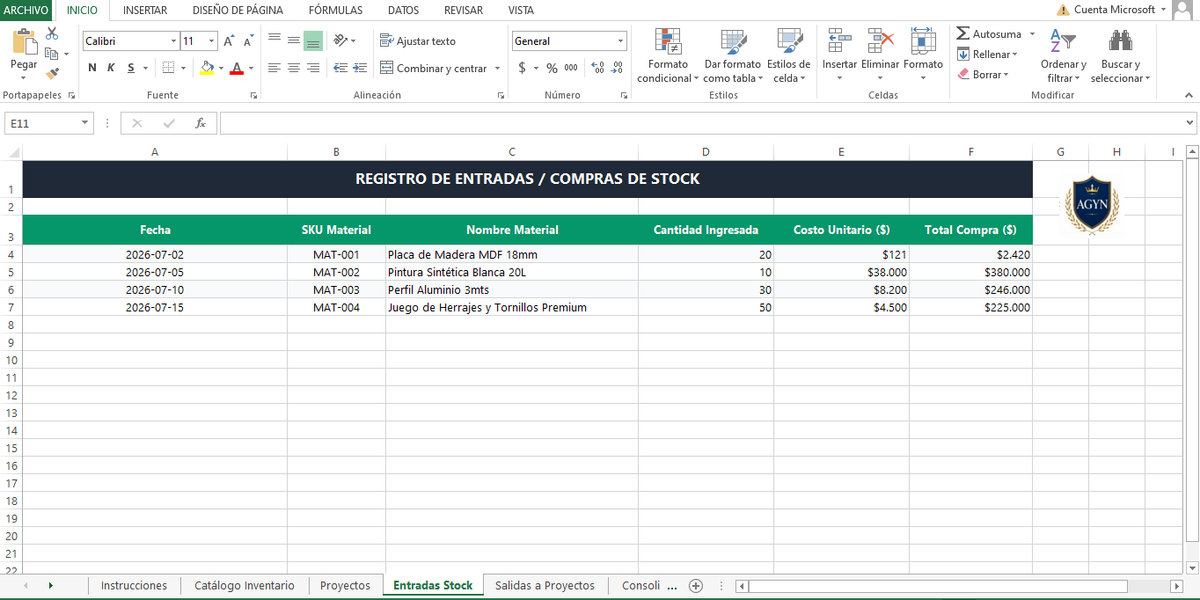Open Dar formato como tabla gallery
This screenshot has width=1200, height=600.
(x=733, y=56)
